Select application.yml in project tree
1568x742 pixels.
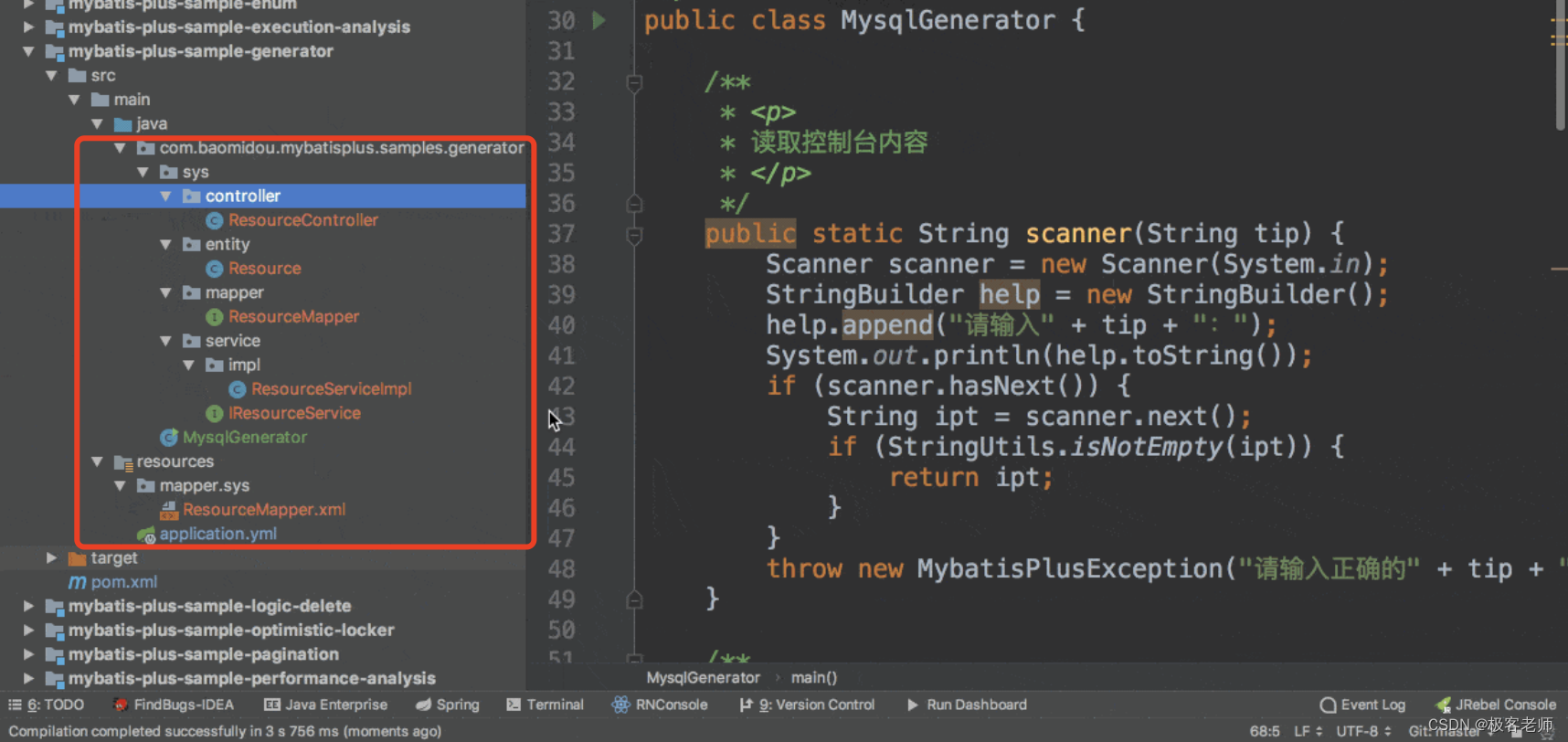217,535
